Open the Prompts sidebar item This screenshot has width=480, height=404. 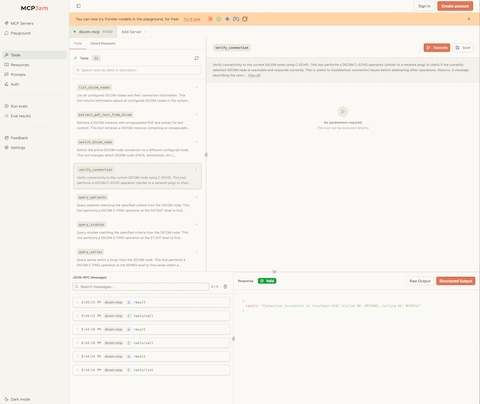(15, 74)
